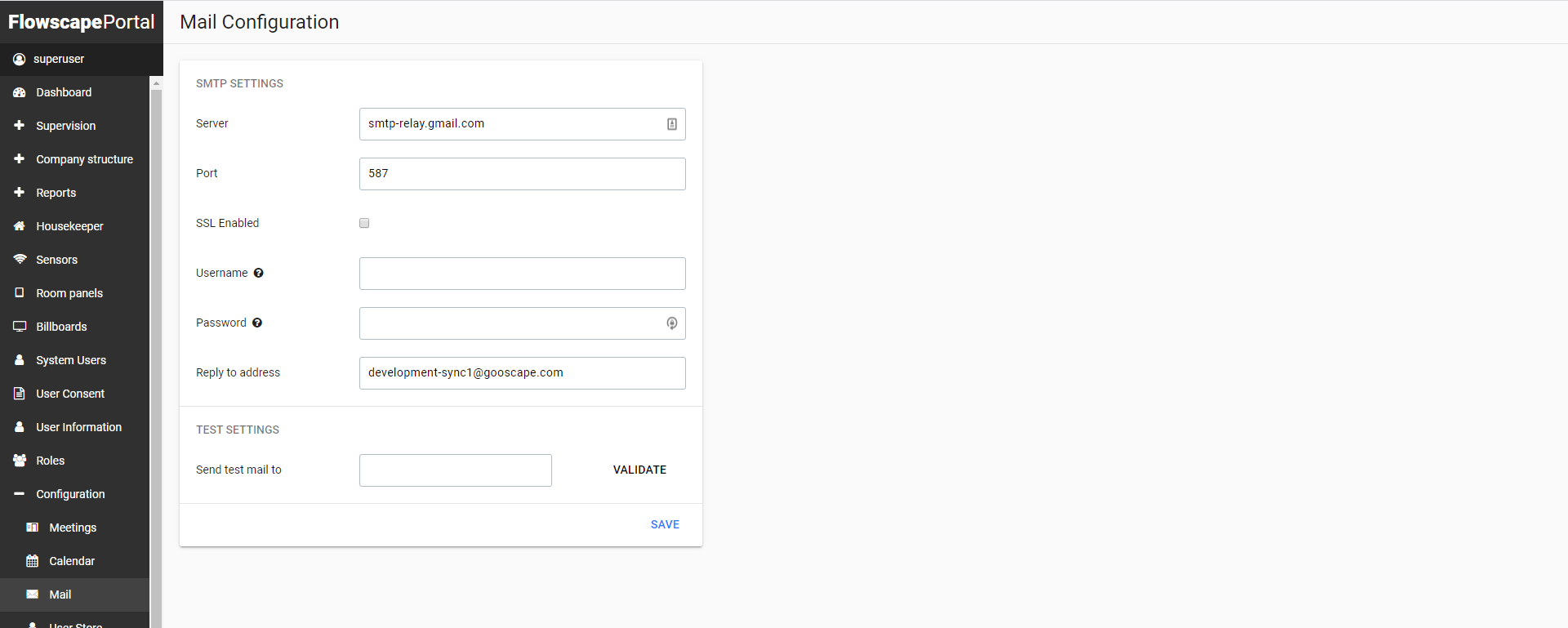Click the Mail Configuration page title
The image size is (1568, 628).
coord(259,22)
